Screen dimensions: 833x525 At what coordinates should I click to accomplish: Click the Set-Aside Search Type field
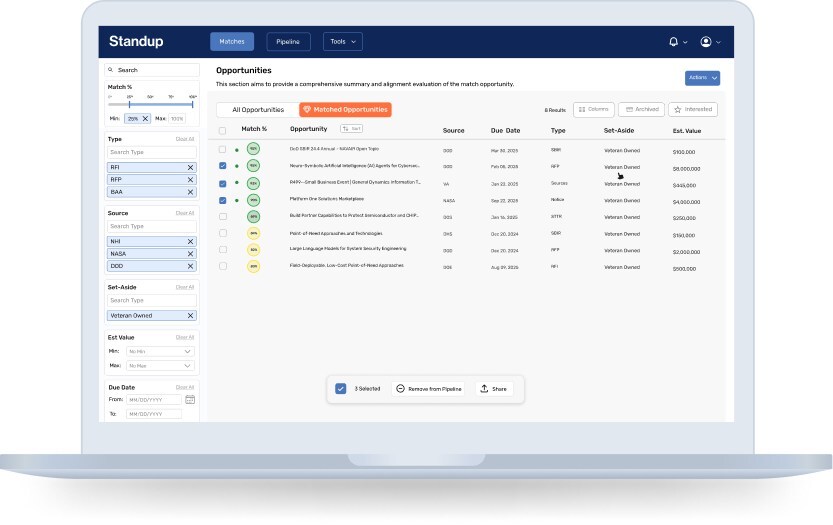[152, 300]
